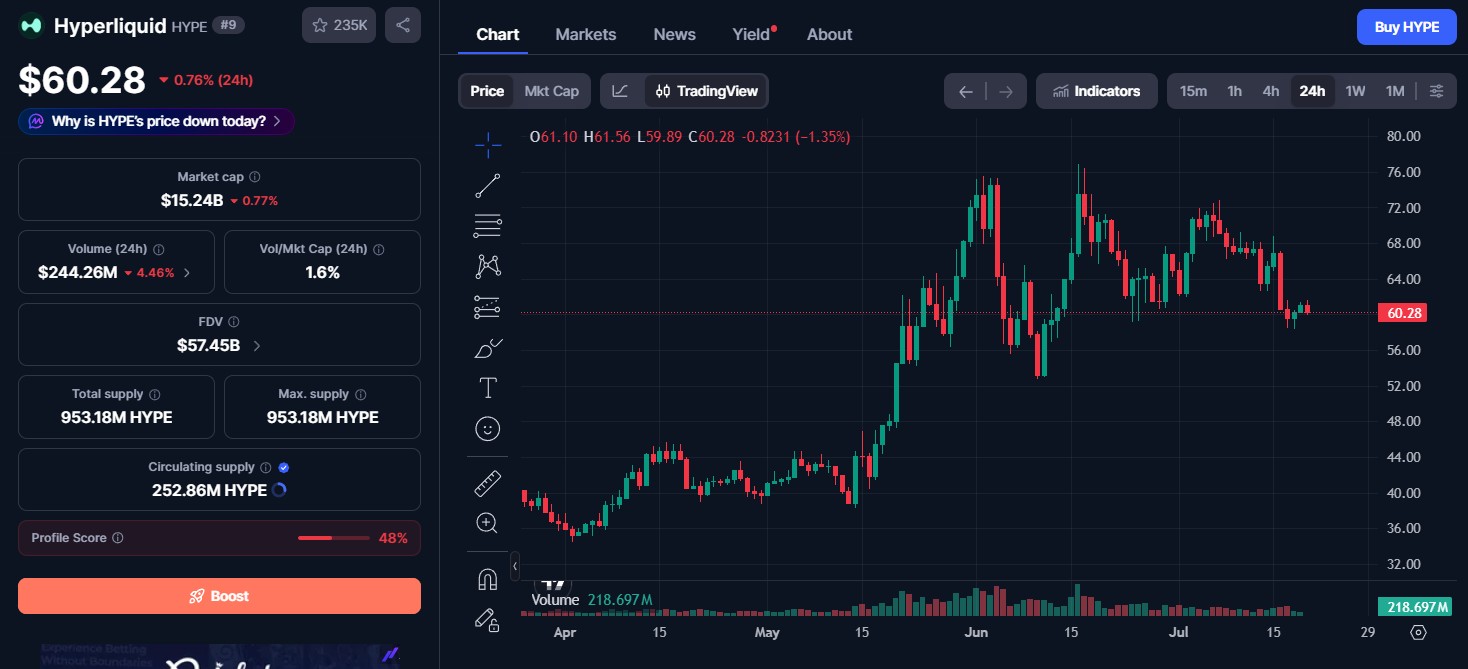Select the forecasting and measurement position tool
Image resolution: width=1468 pixels, height=669 pixels.
488,307
